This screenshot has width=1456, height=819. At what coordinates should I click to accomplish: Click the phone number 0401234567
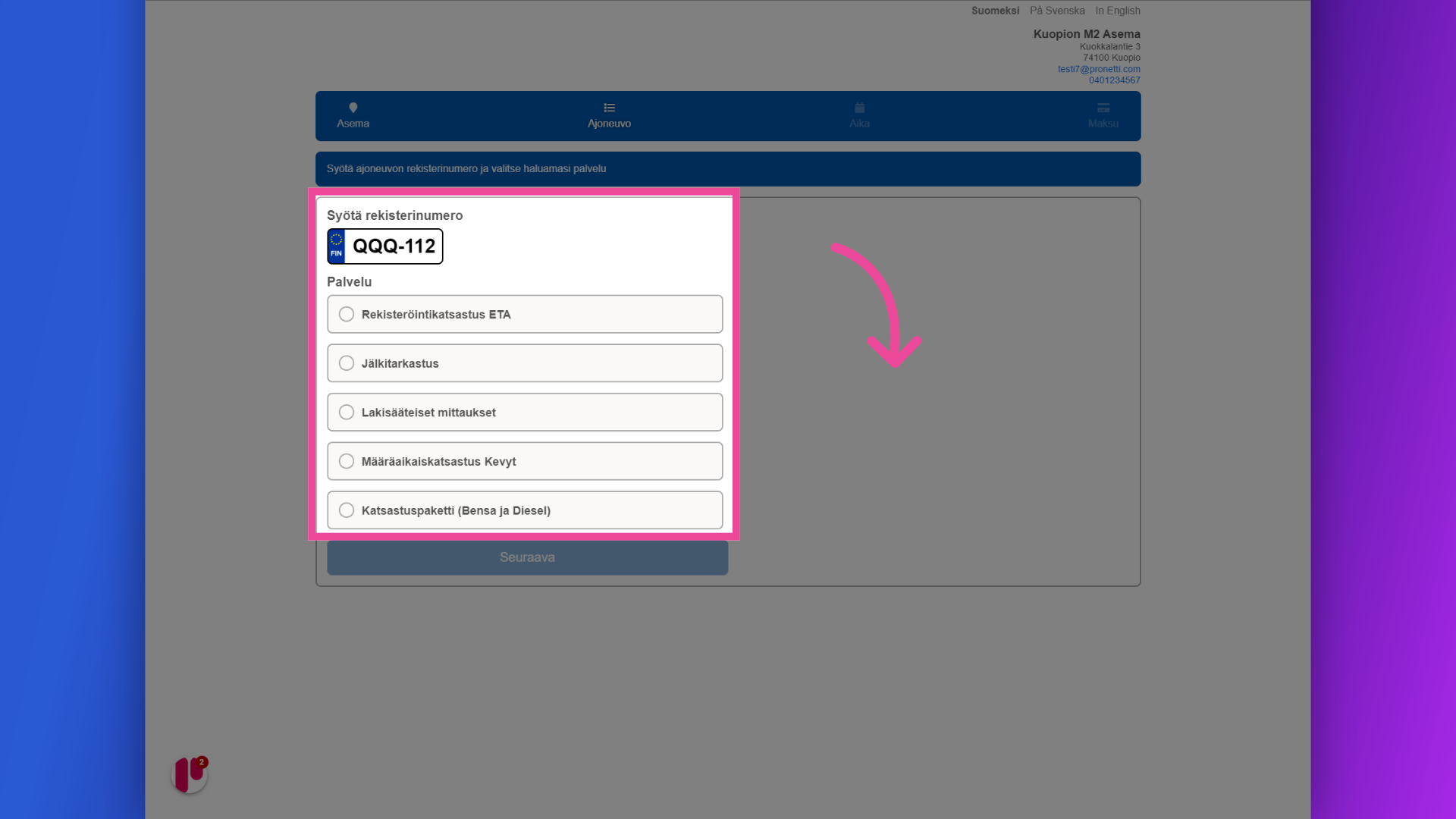(1115, 80)
